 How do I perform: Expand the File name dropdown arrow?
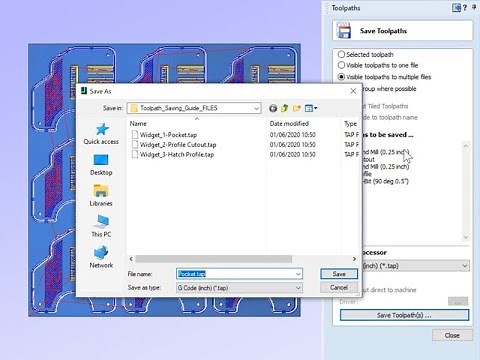point(298,274)
